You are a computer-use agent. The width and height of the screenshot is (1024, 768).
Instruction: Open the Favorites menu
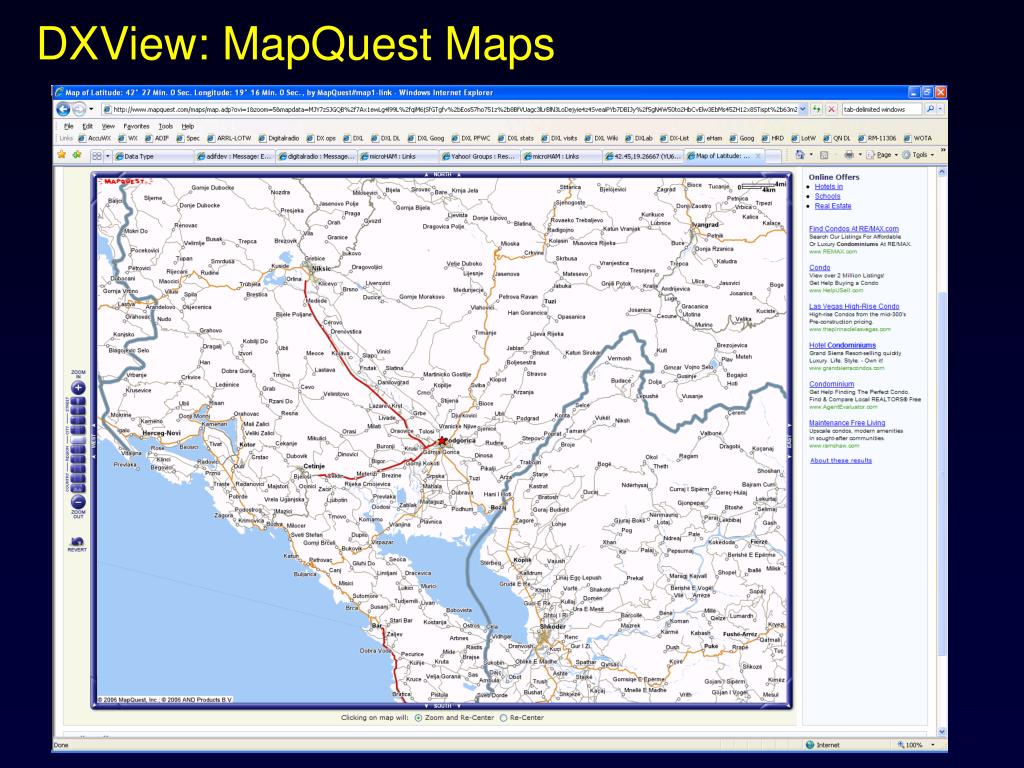coord(136,126)
